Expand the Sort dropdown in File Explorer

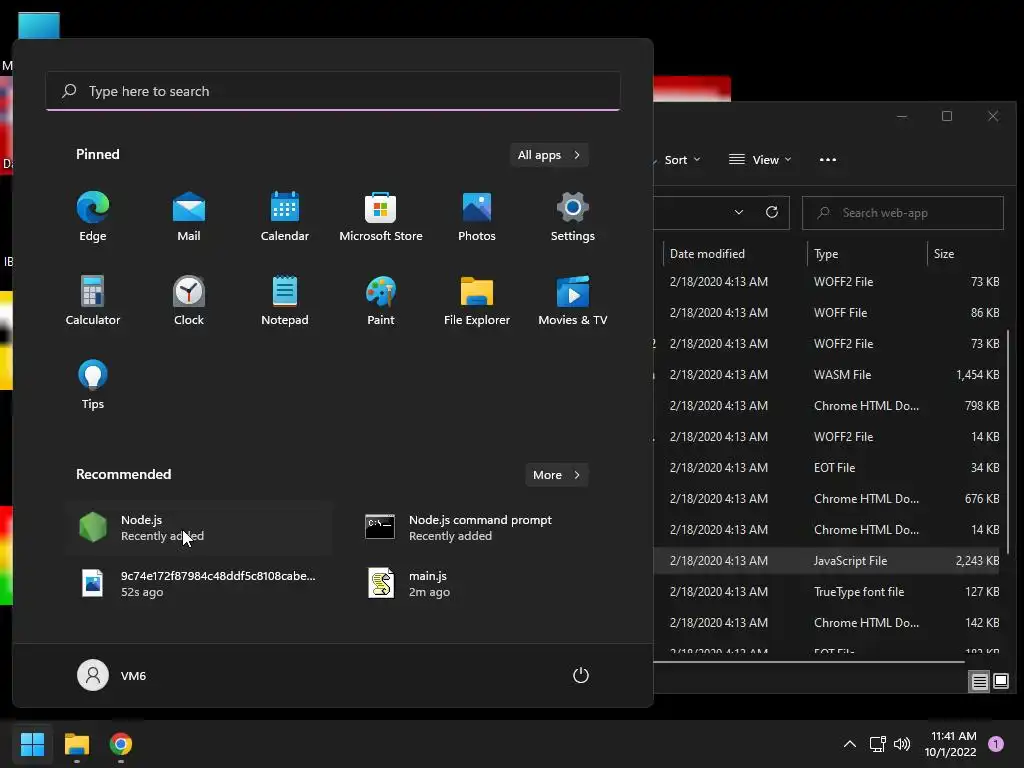pyautogui.click(x=680, y=160)
